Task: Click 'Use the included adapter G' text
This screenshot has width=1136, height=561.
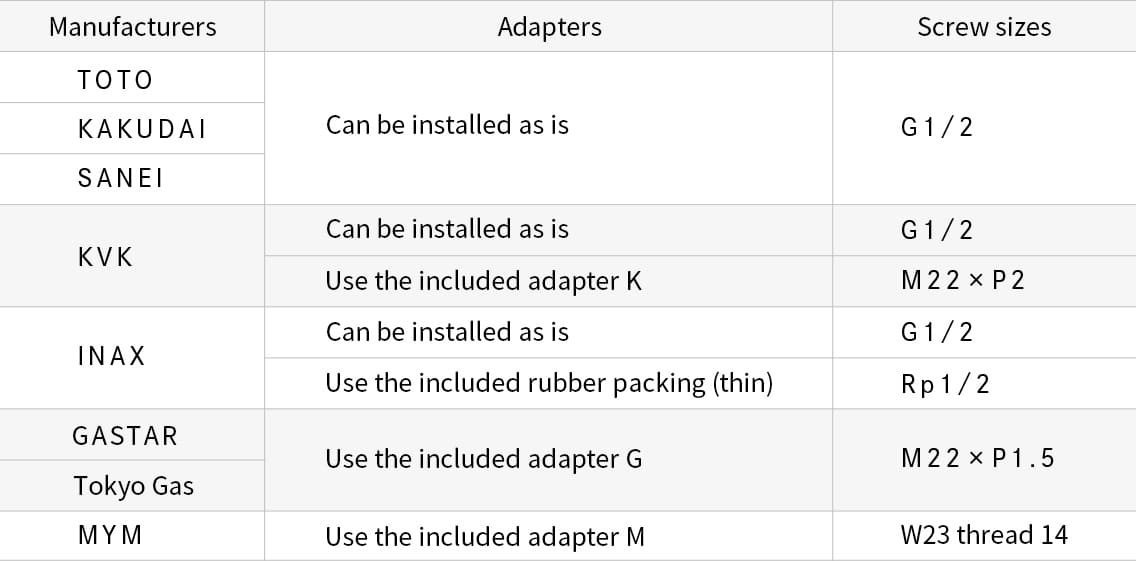Action: (x=483, y=460)
